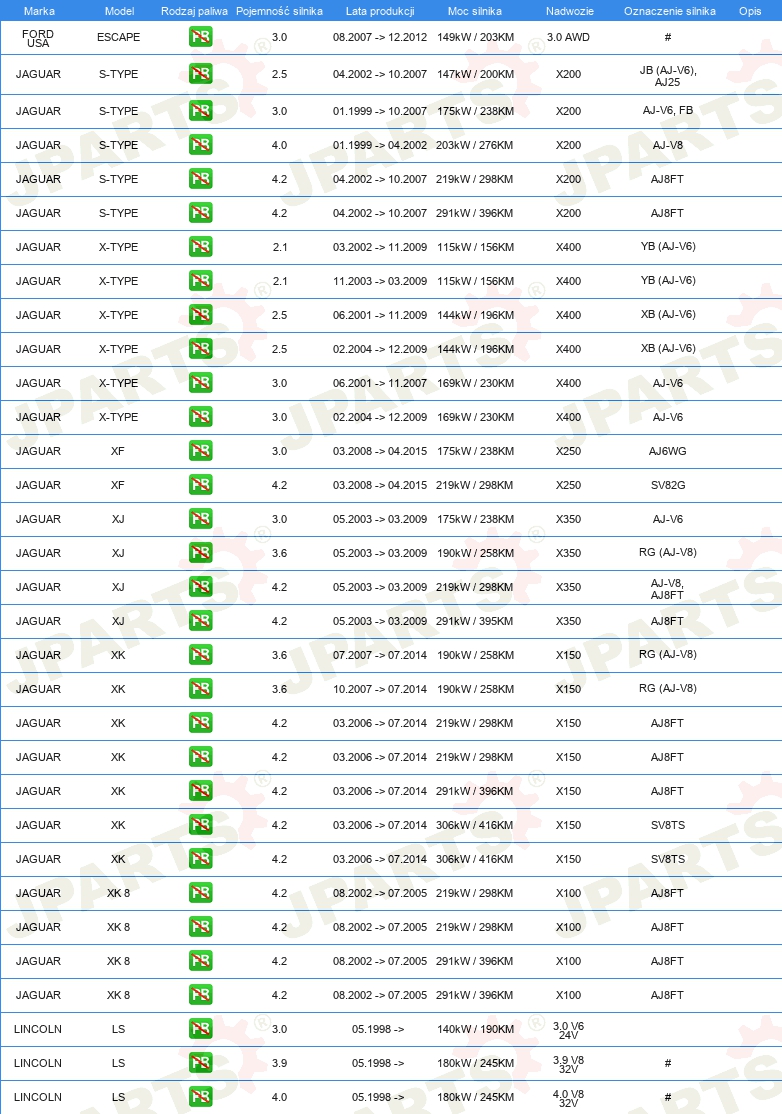Click the Lata produkcji column header
The image size is (782, 1114).
tap(380, 11)
